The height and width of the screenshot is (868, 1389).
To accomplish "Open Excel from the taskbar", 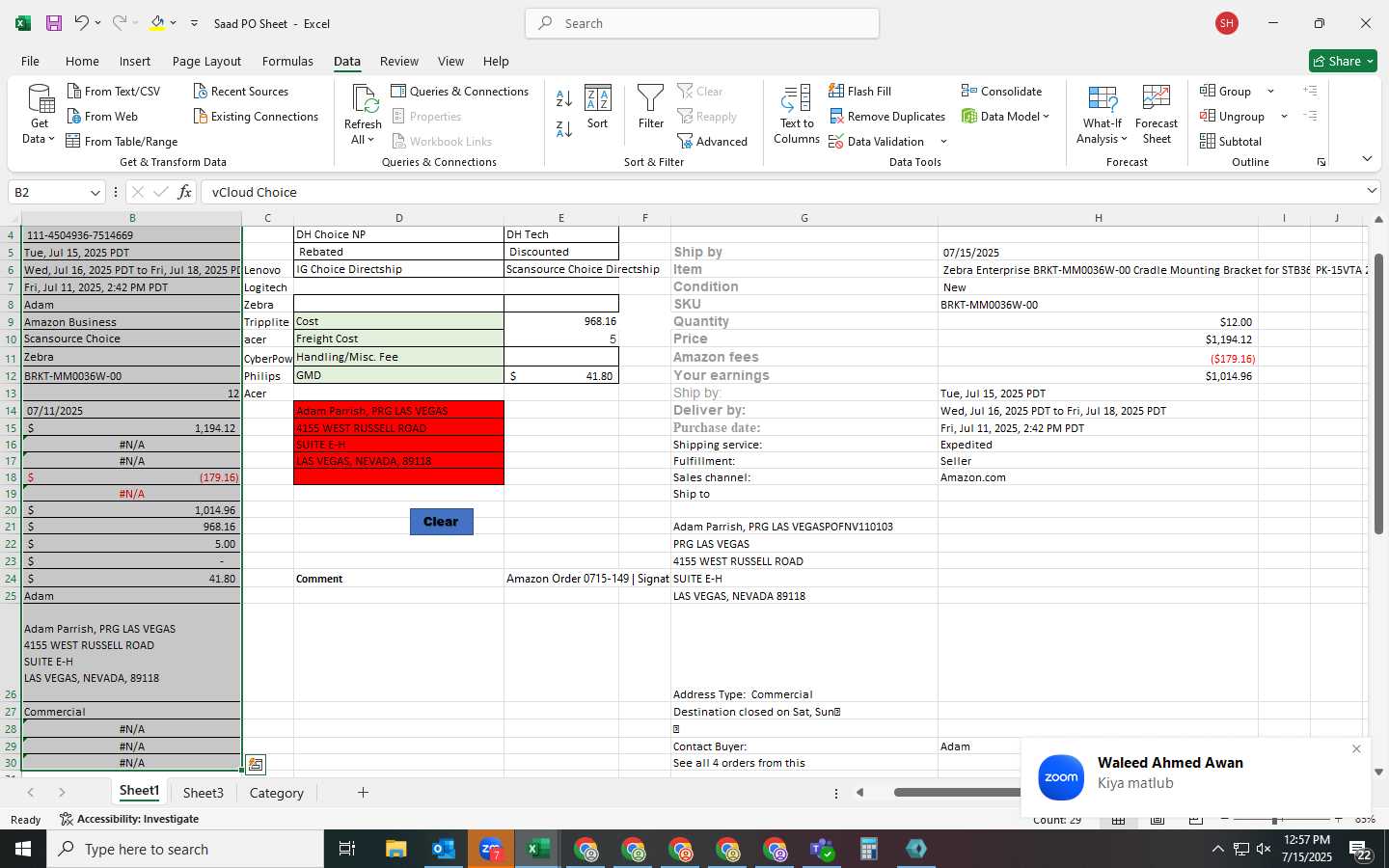I will point(537,849).
